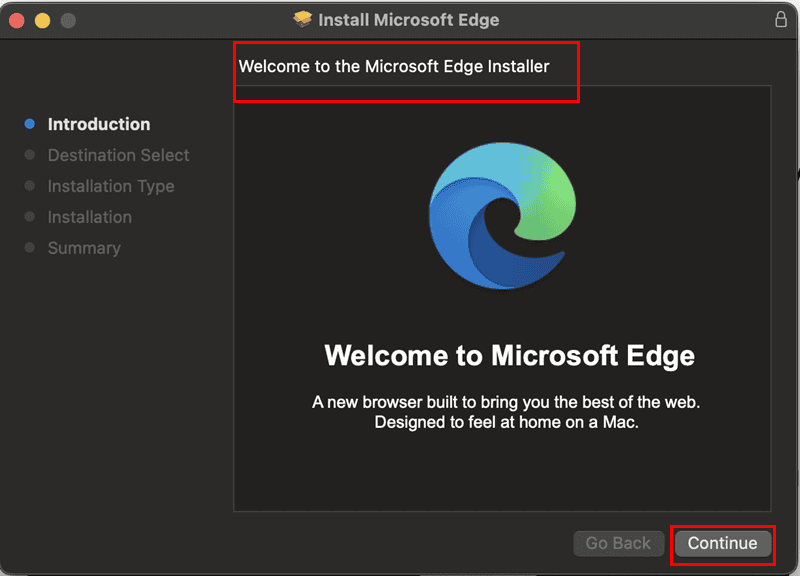Image resolution: width=800 pixels, height=576 pixels.
Task: Select the Installation Type step
Action: (111, 187)
